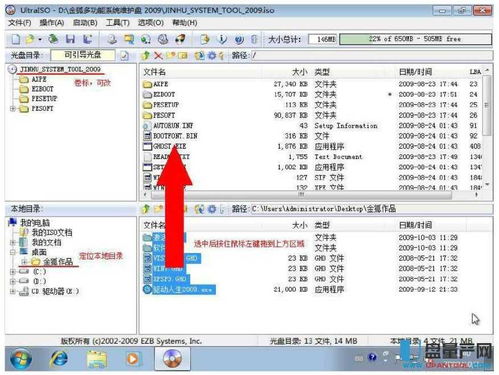
Task: Open the dropdown arrow beside Open icon
Action: pos(40,40)
